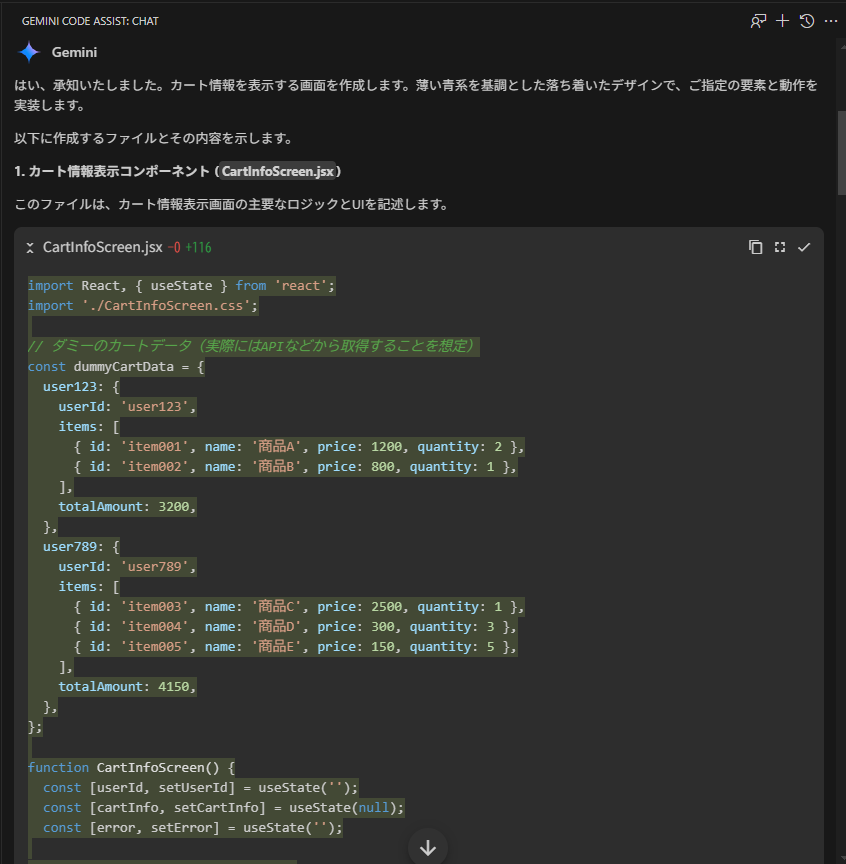Click the code line containing 'item004'
This screenshot has height=864, width=846.
coord(295,627)
